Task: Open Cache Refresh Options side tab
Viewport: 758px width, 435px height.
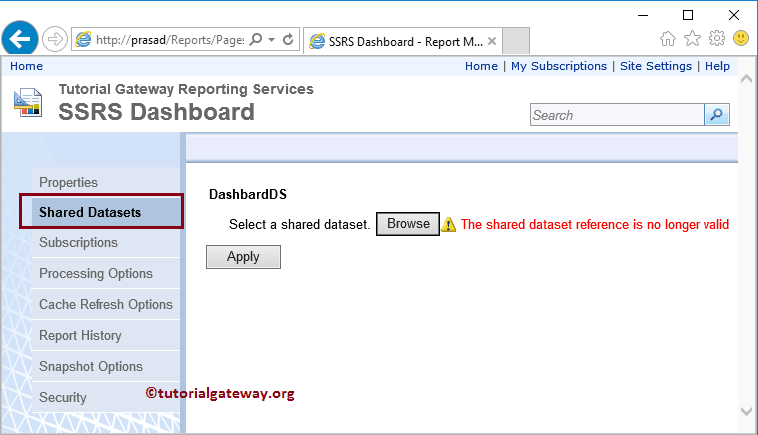Action: coord(105,304)
